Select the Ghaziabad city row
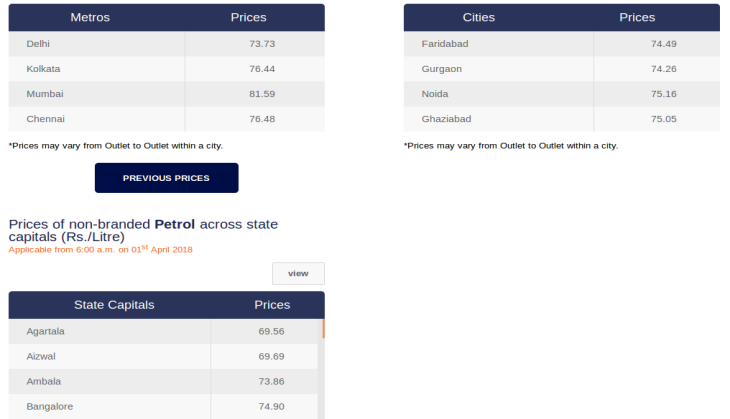This screenshot has width=730, height=419. (562, 119)
